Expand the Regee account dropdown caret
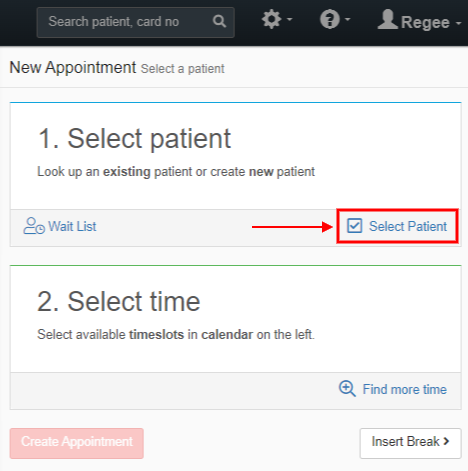This screenshot has width=468, height=471. coord(458,23)
